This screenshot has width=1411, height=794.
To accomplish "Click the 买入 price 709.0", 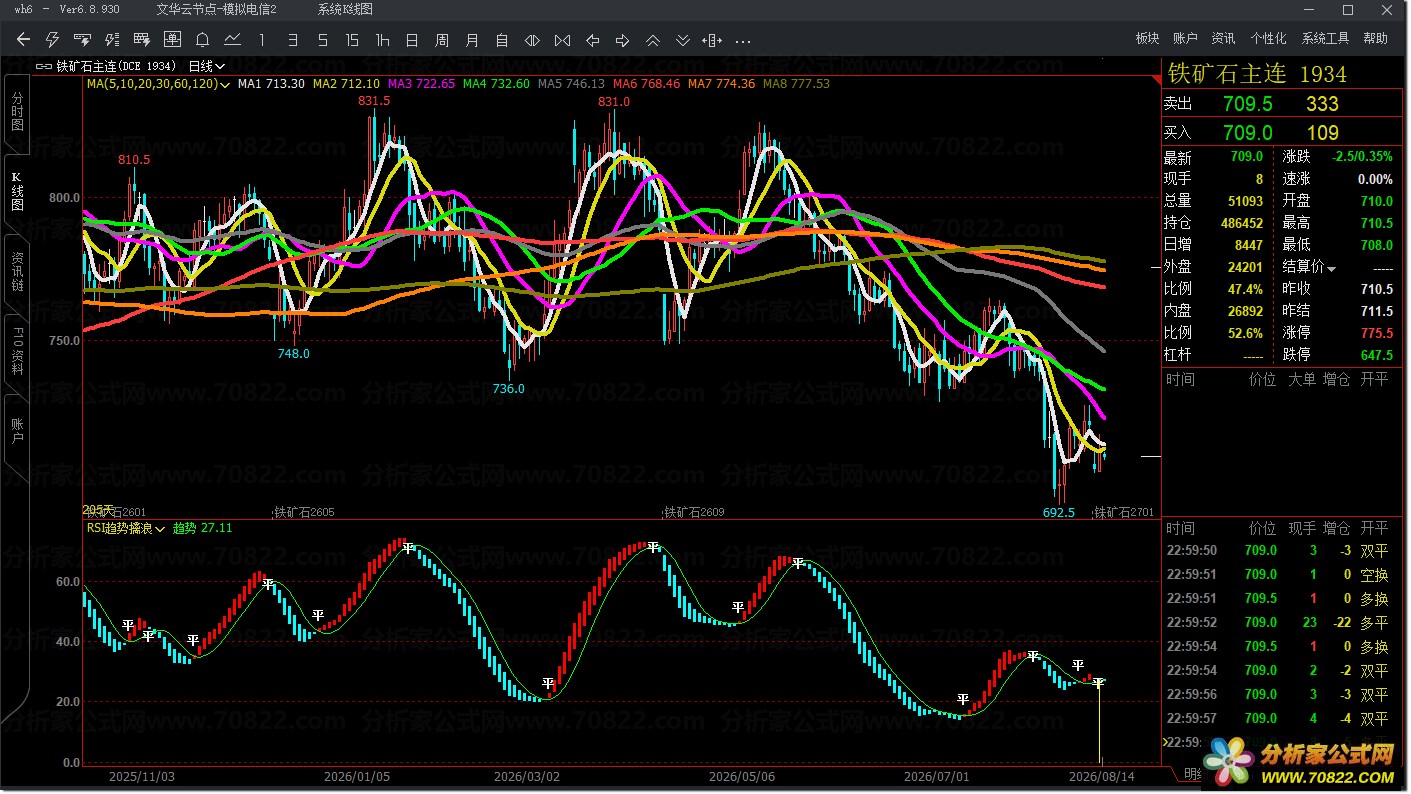I will [1247, 132].
